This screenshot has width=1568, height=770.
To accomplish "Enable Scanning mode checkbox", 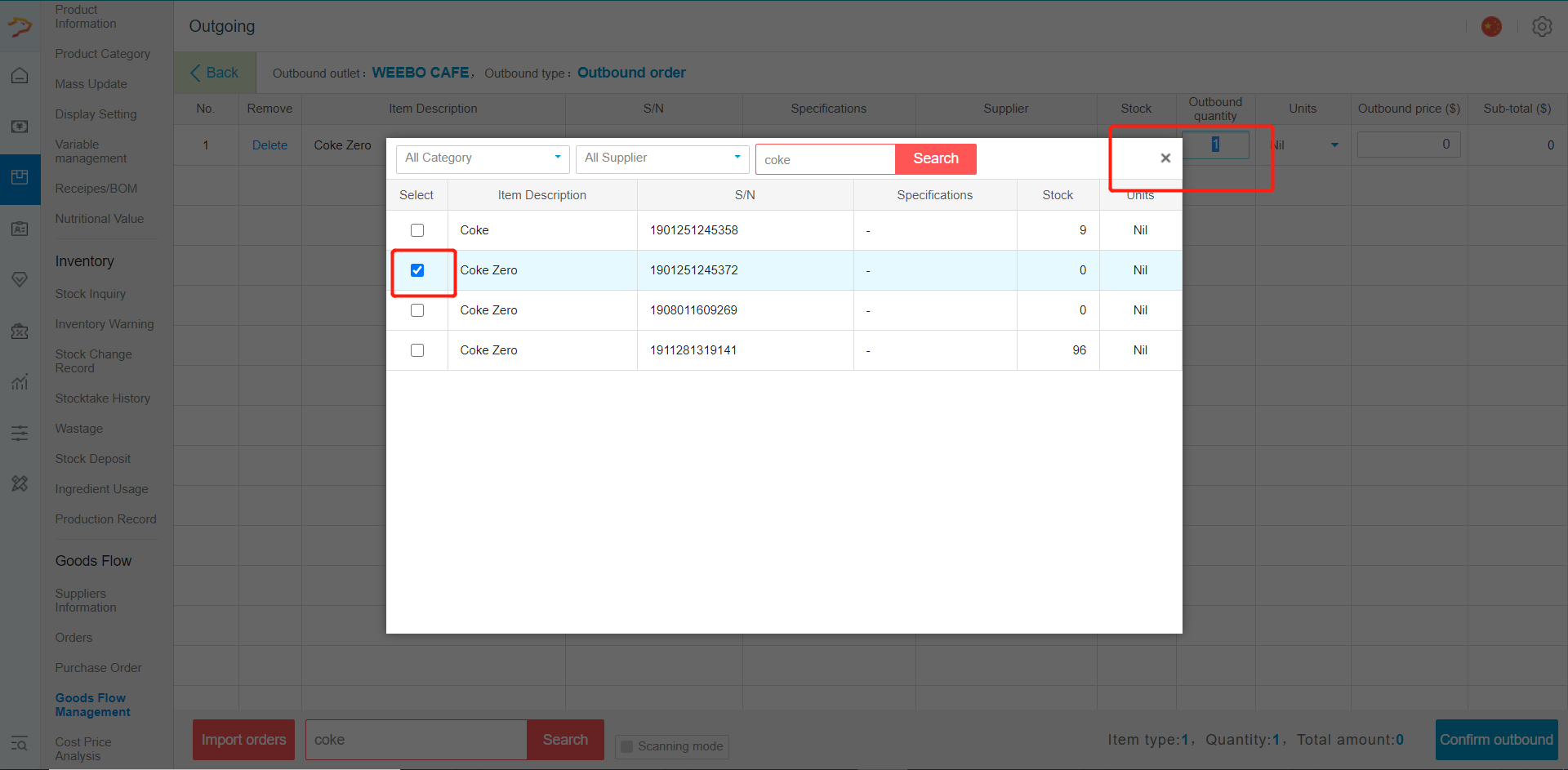I will [627, 746].
